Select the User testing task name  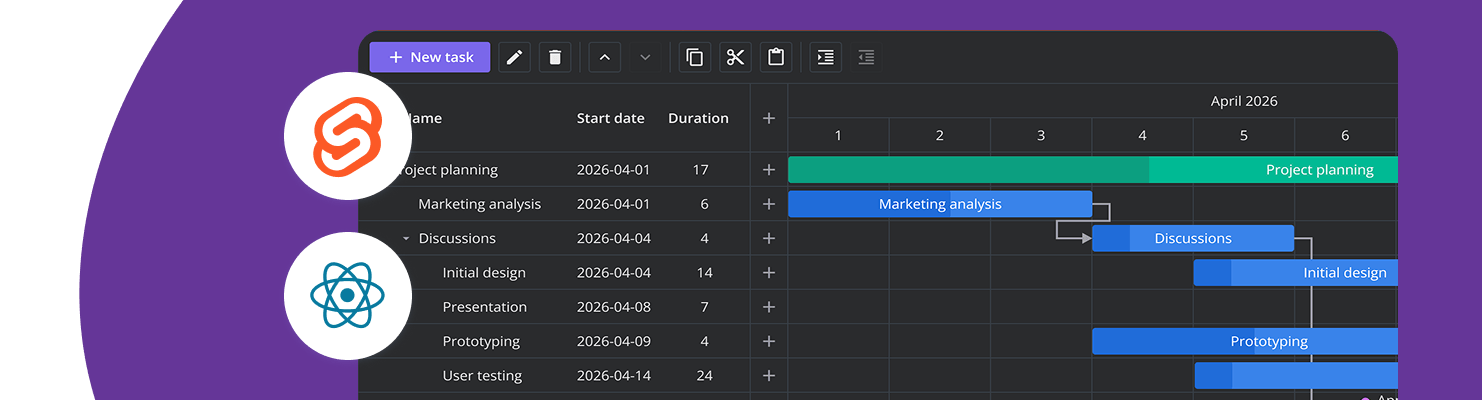[482, 376]
